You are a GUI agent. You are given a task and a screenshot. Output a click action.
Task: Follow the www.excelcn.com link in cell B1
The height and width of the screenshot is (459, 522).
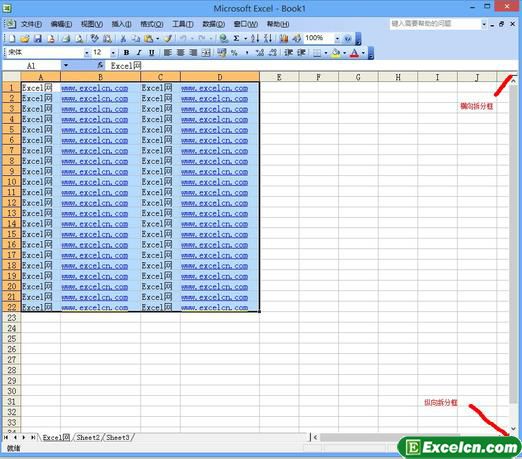pyautogui.click(x=95, y=88)
